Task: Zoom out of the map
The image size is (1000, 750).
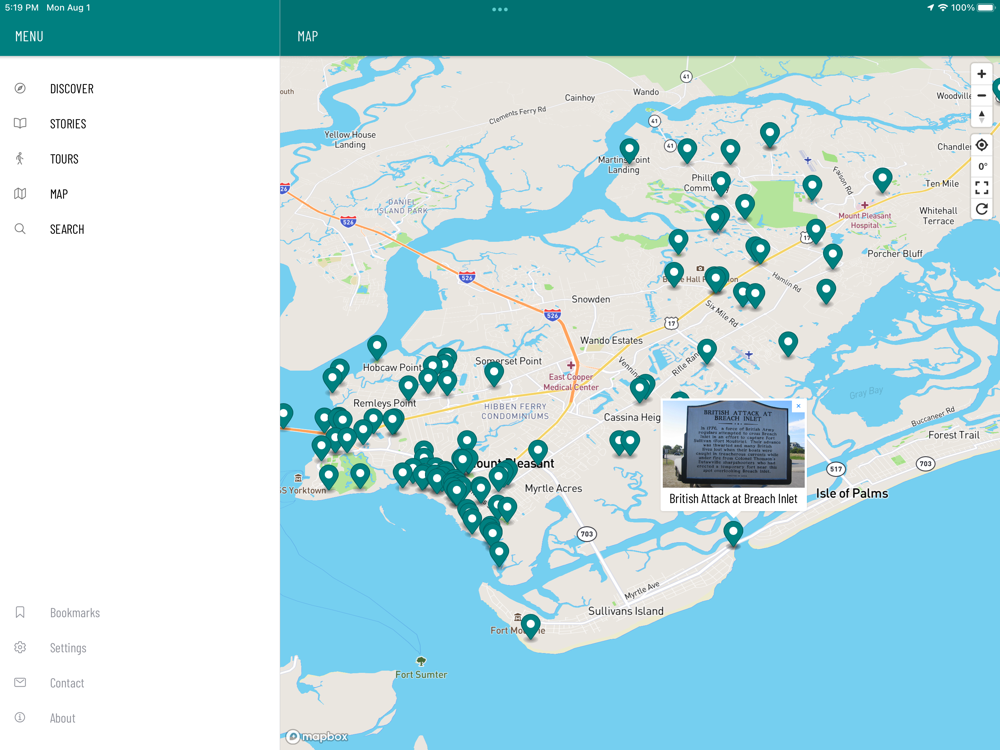Action: click(x=982, y=96)
